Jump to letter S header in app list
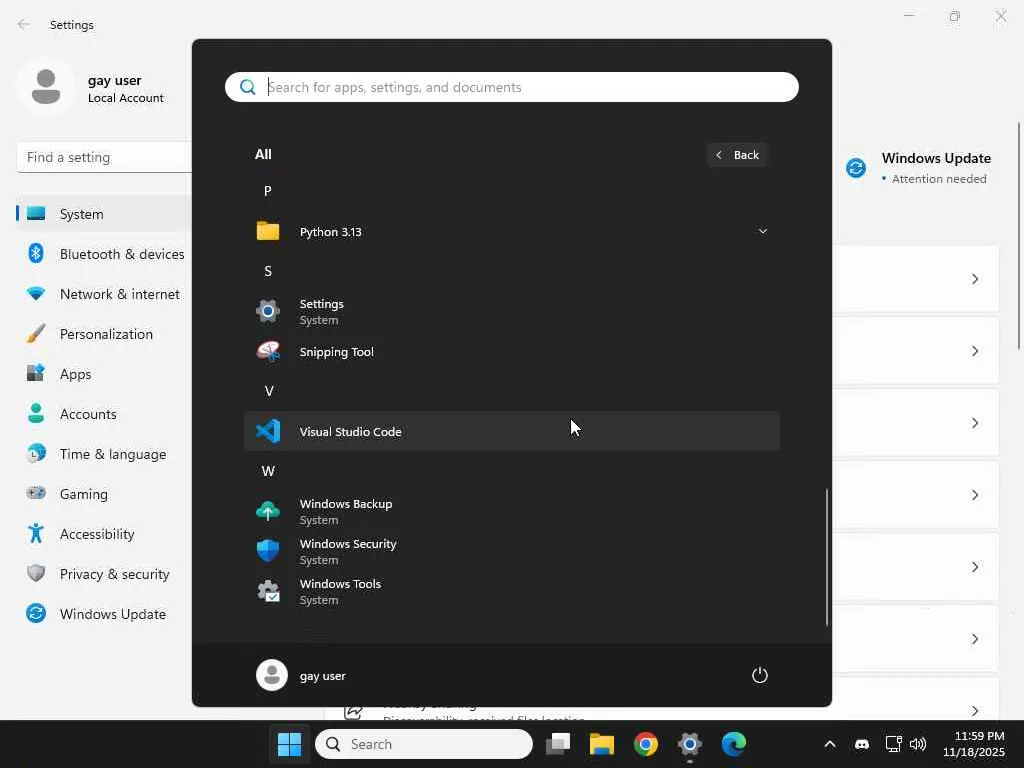Screen dimensions: 1024x768 click(268, 271)
